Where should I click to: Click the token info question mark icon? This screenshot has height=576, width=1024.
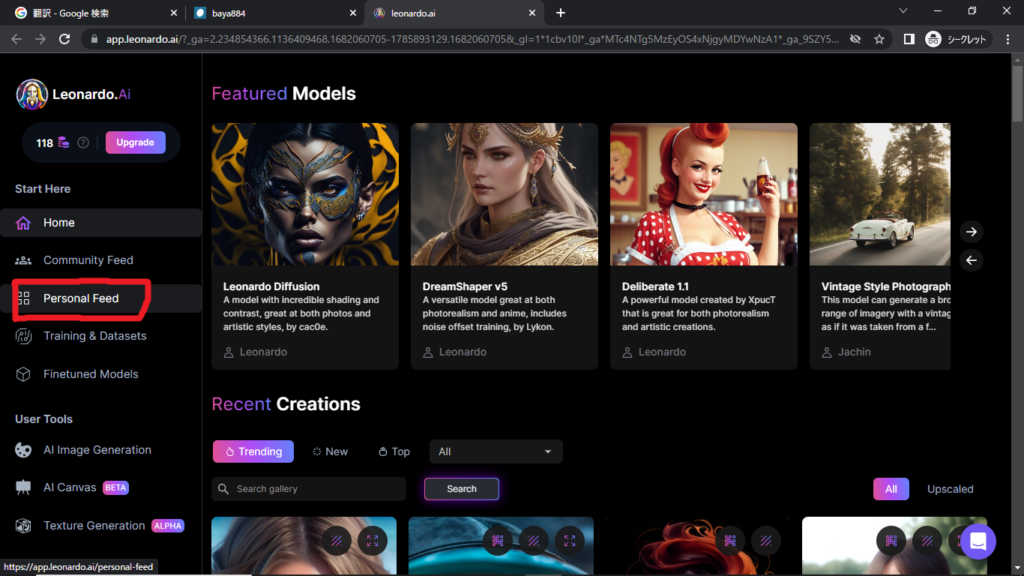[x=83, y=143]
